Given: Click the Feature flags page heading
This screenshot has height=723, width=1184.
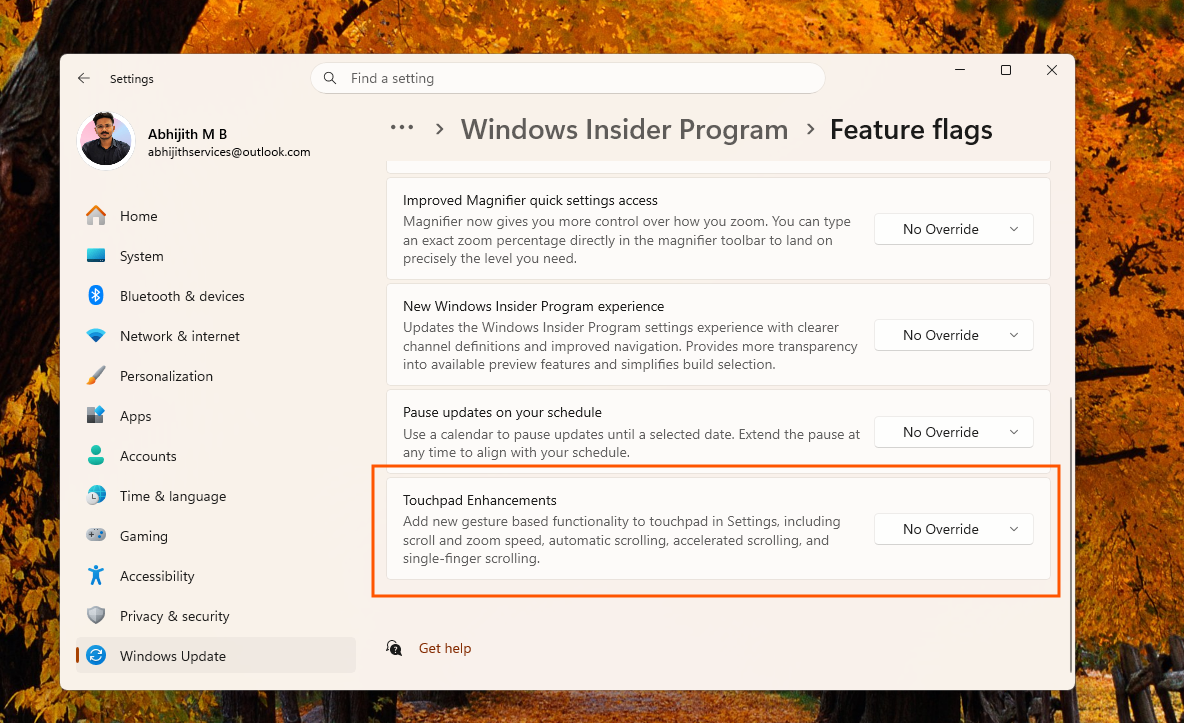Looking at the screenshot, I should (x=911, y=130).
